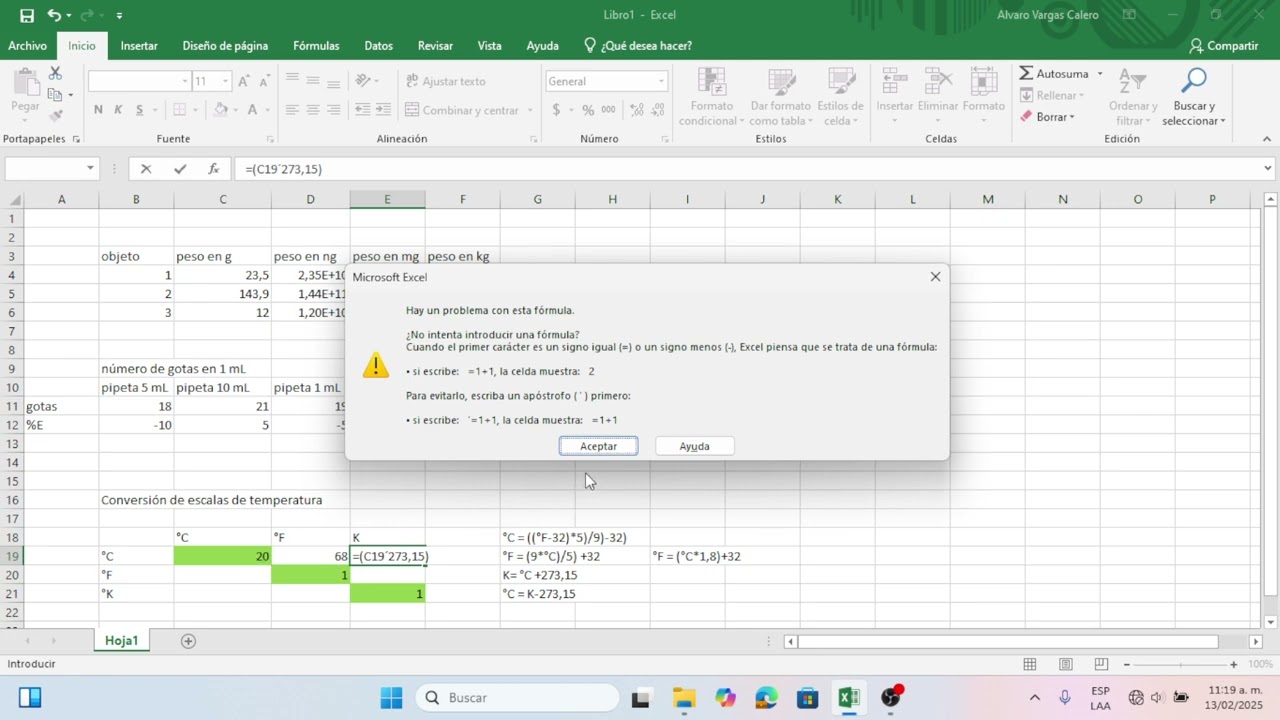Apply accounting currency format

[x=556, y=110]
